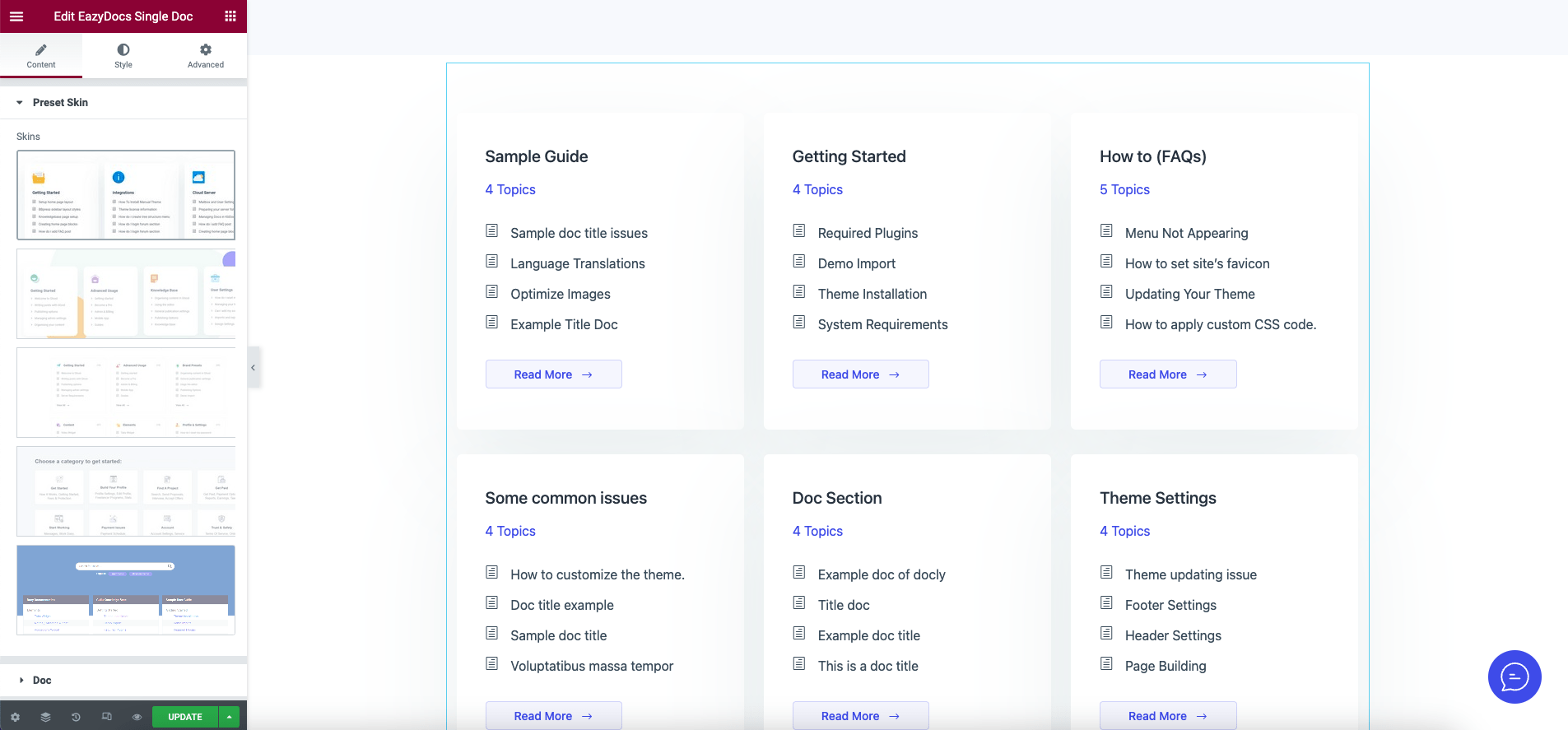Collapse the editor panel with side arrow
This screenshot has height=730, width=1568.
(x=254, y=368)
